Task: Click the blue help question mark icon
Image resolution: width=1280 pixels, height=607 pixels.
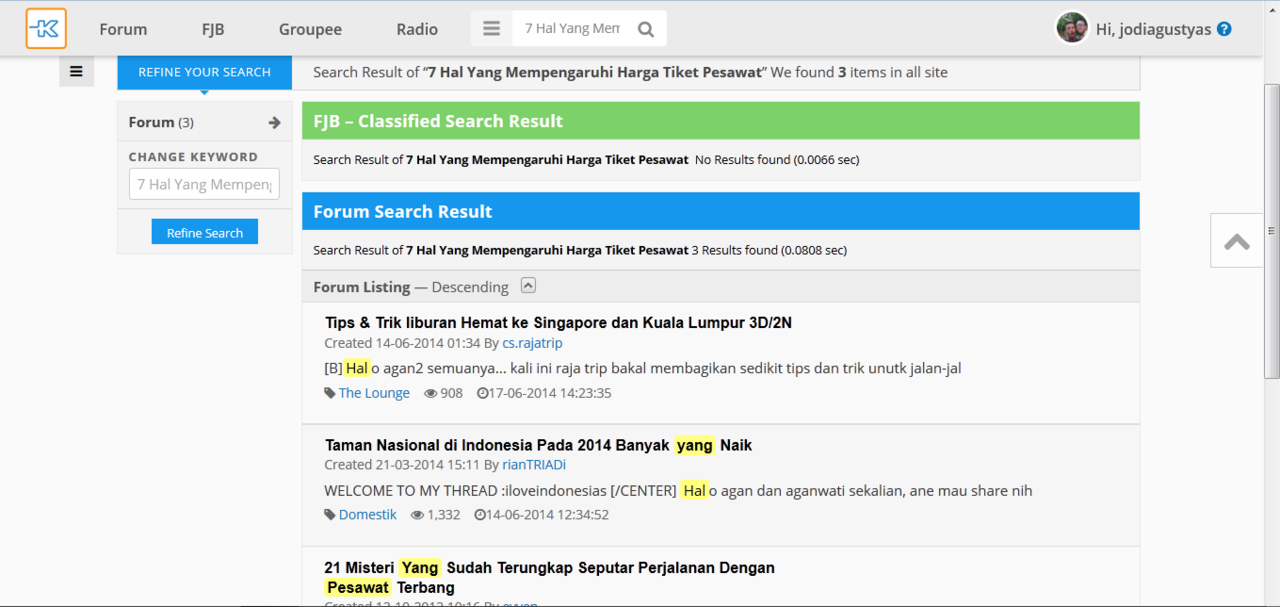Action: [x=1224, y=29]
